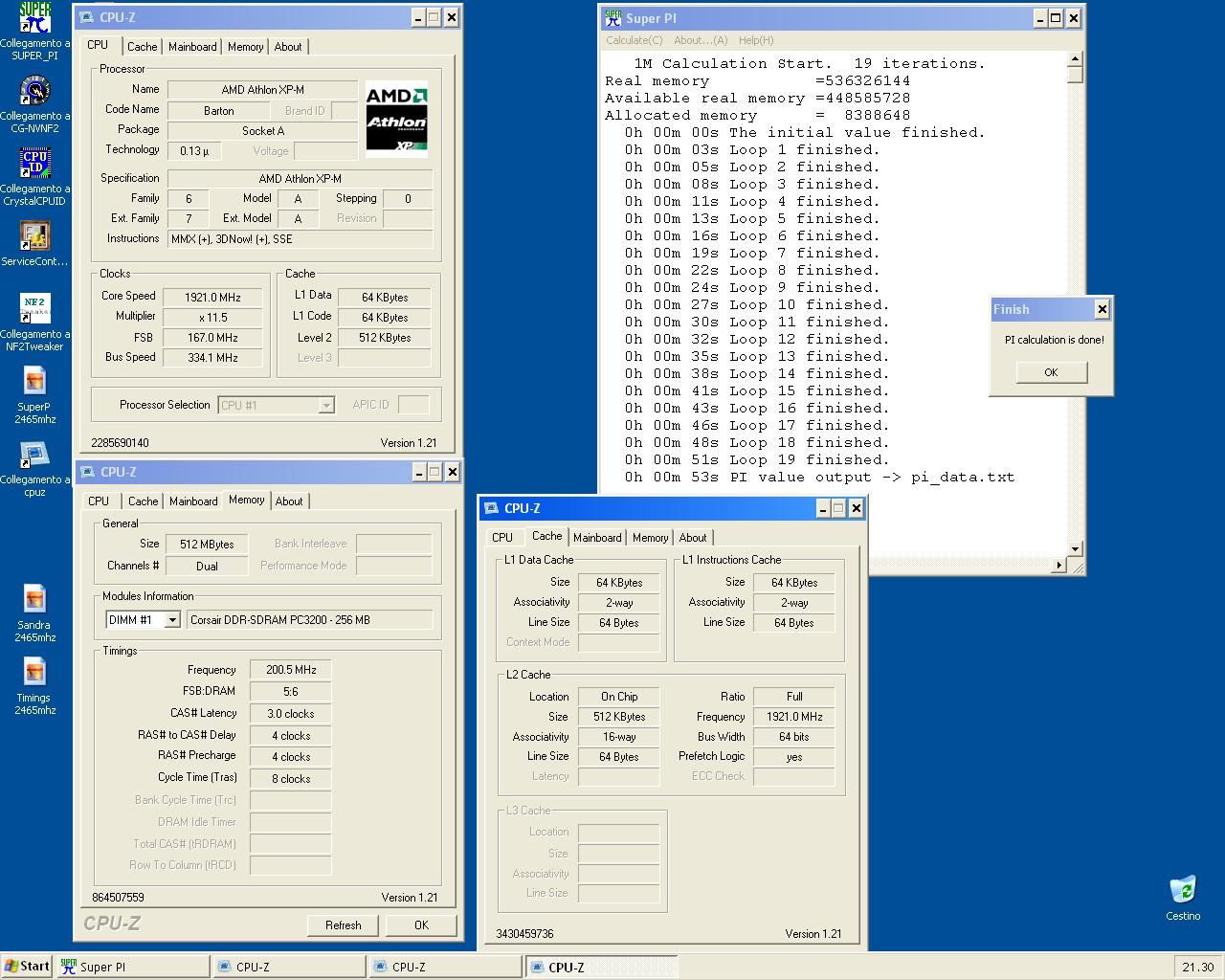
Task: Click the CAS# Latency 3.0 clocks field
Action: [291, 714]
